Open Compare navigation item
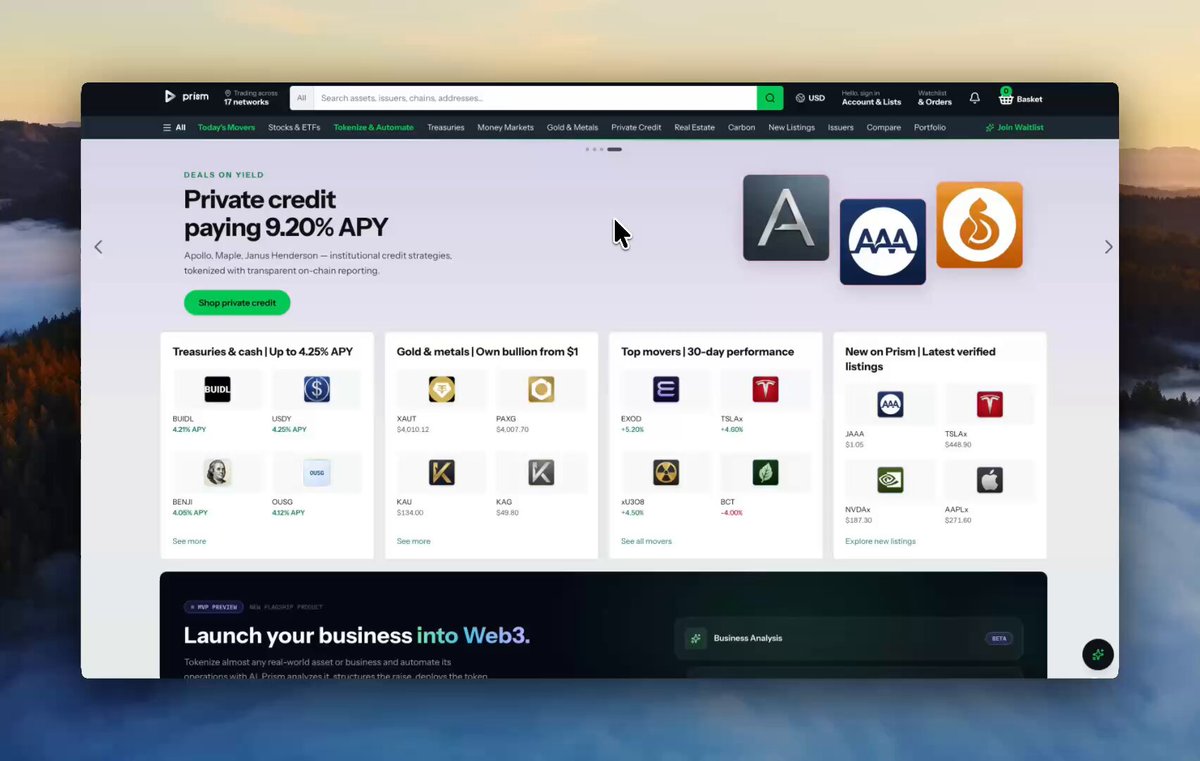 click(884, 128)
